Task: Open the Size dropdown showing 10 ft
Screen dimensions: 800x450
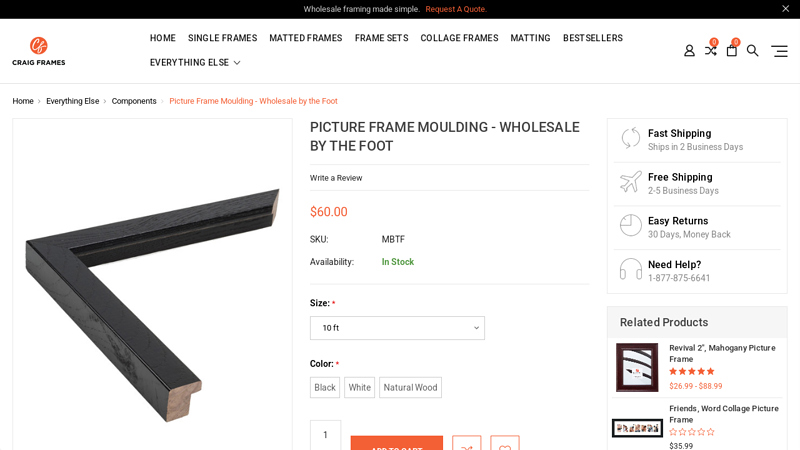Action: pos(397,328)
